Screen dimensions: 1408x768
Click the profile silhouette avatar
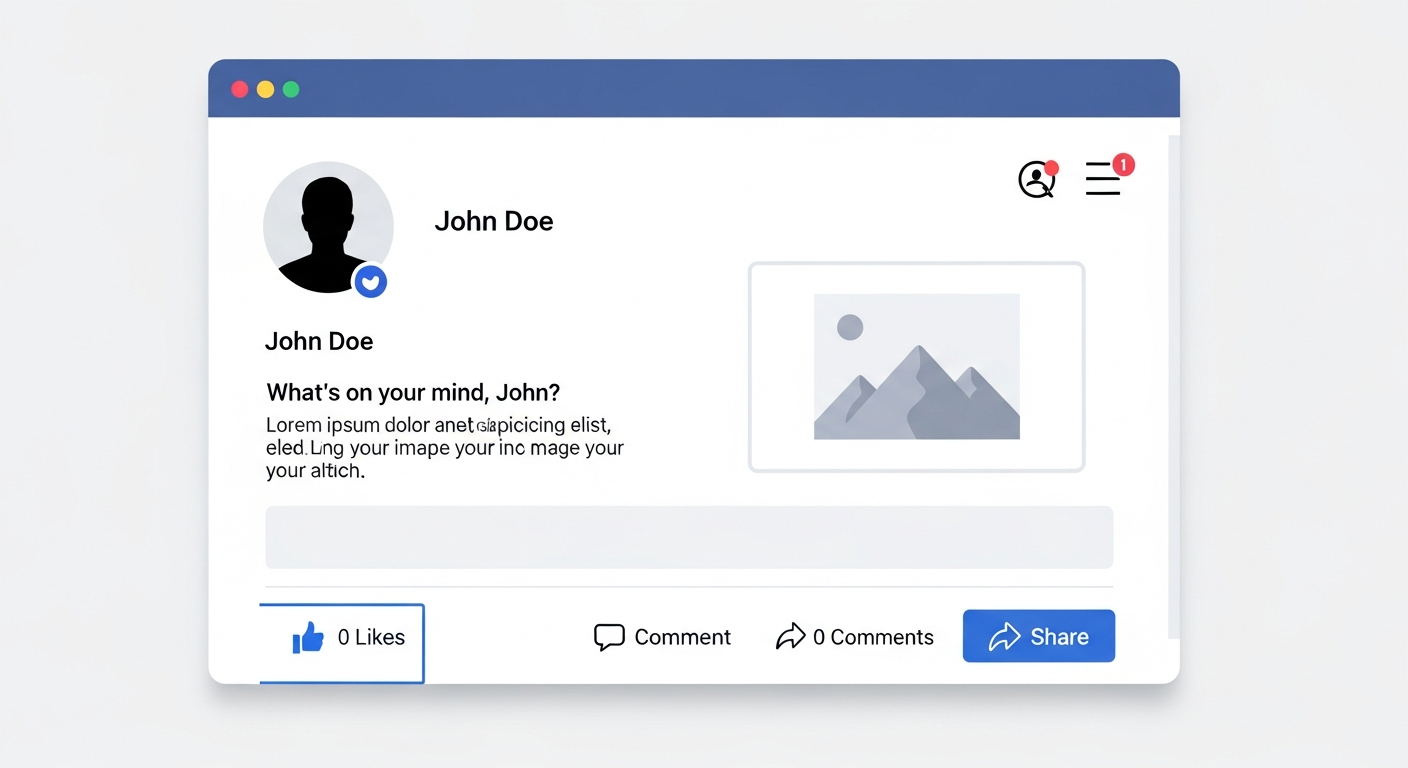pyautogui.click(x=328, y=227)
